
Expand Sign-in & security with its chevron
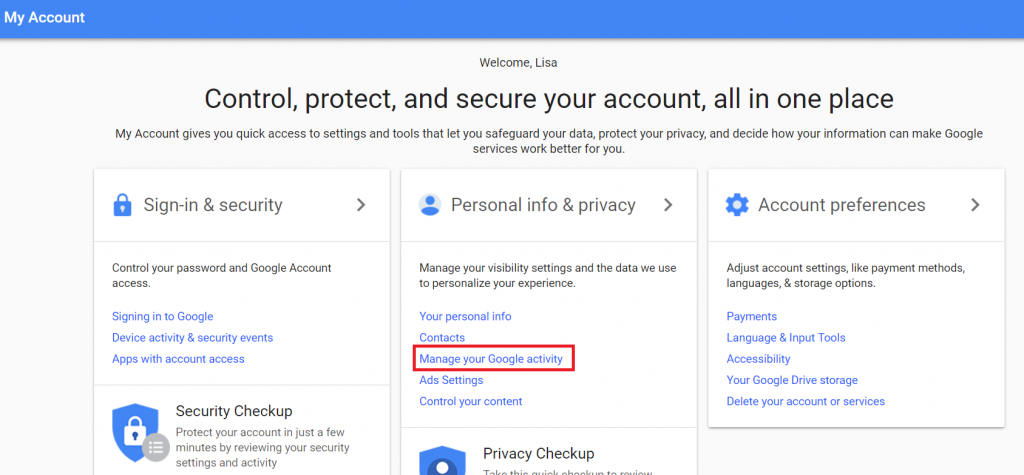[360, 205]
